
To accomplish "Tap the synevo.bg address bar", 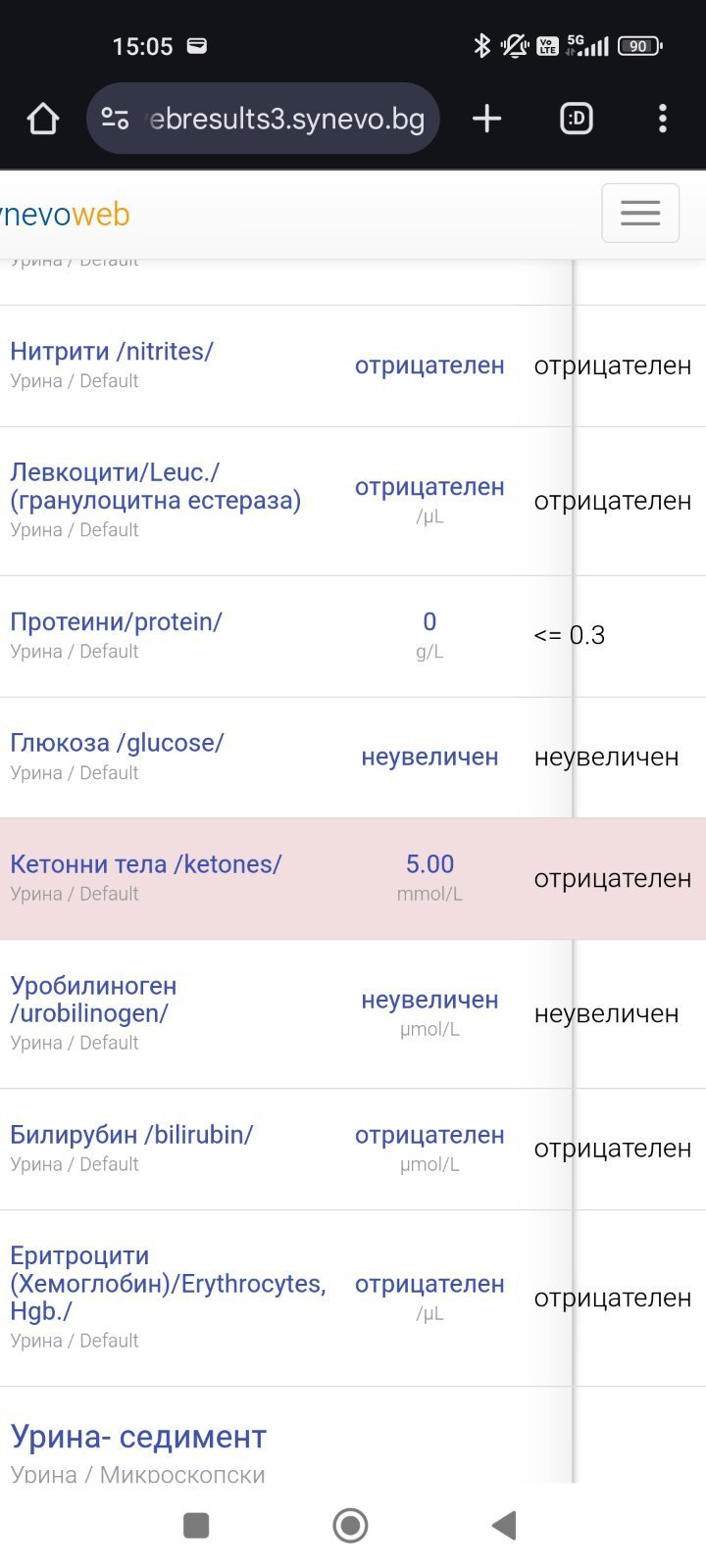I will click(286, 120).
